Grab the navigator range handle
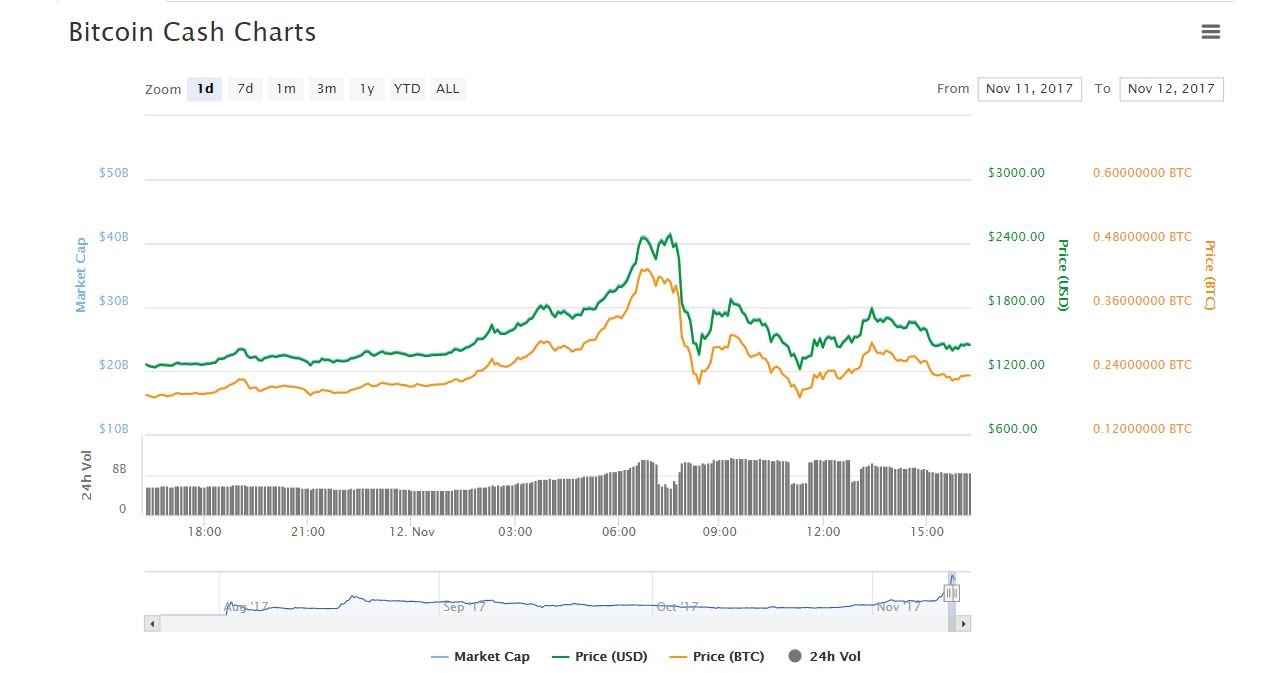1275x673 pixels. (x=951, y=593)
